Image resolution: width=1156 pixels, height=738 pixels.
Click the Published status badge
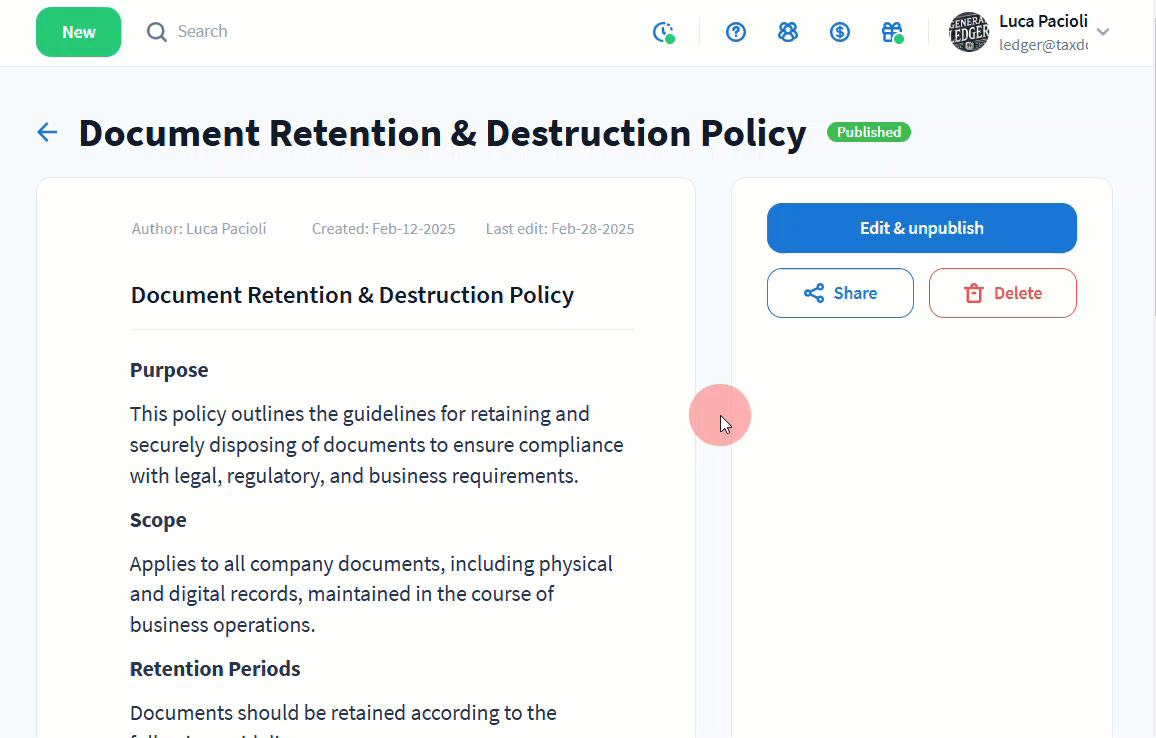(x=868, y=132)
